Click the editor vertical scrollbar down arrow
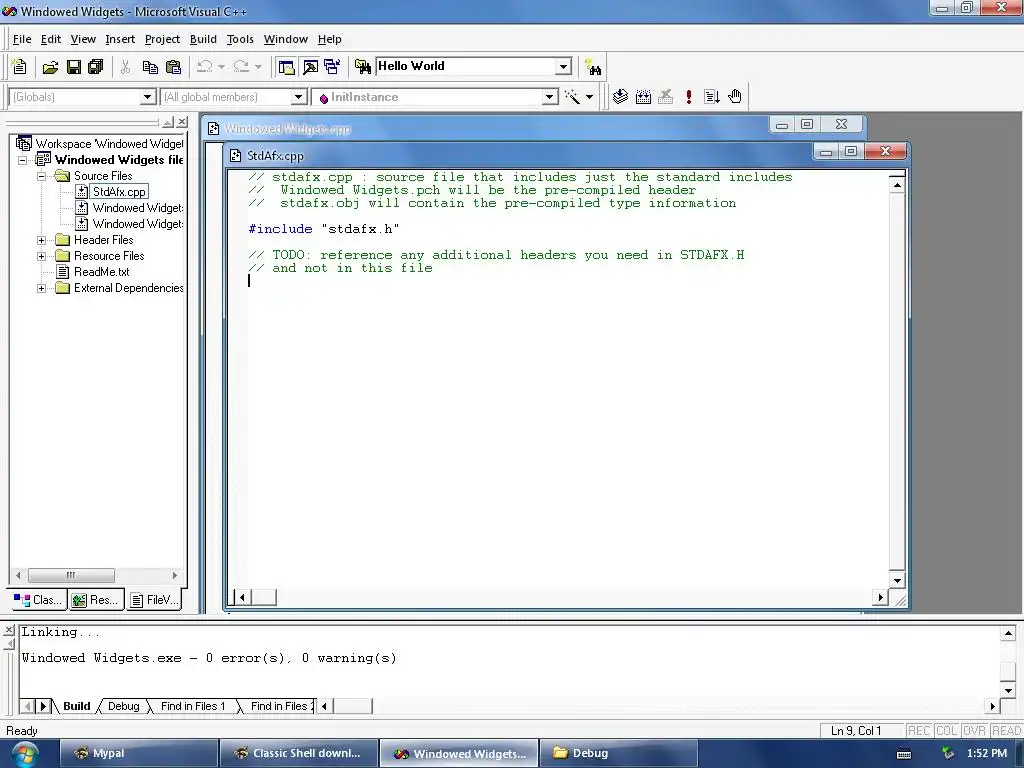1024x768 pixels. tap(897, 580)
